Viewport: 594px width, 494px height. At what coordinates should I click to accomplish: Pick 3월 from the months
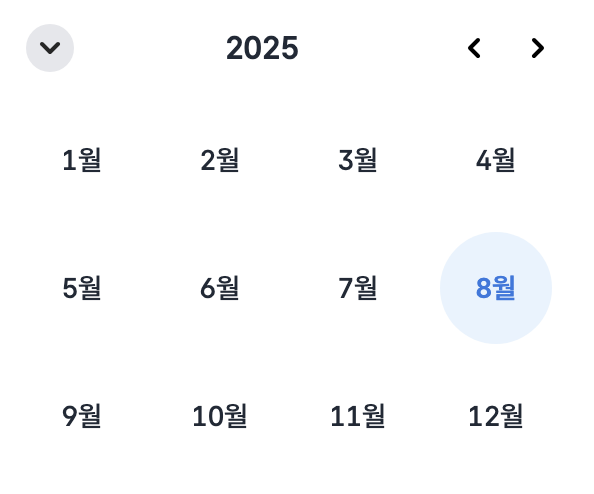pyautogui.click(x=358, y=160)
